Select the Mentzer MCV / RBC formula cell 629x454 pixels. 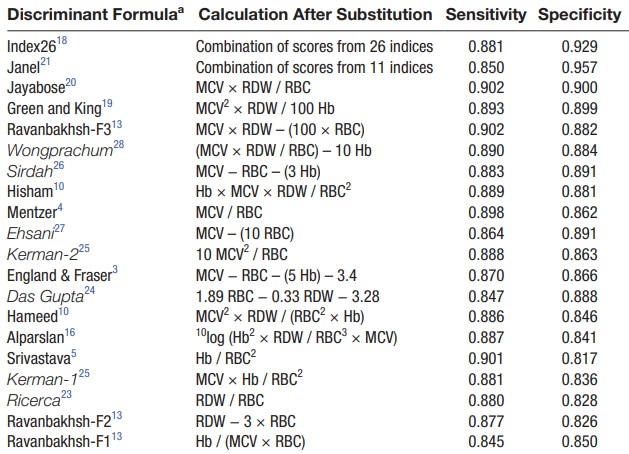click(x=229, y=213)
